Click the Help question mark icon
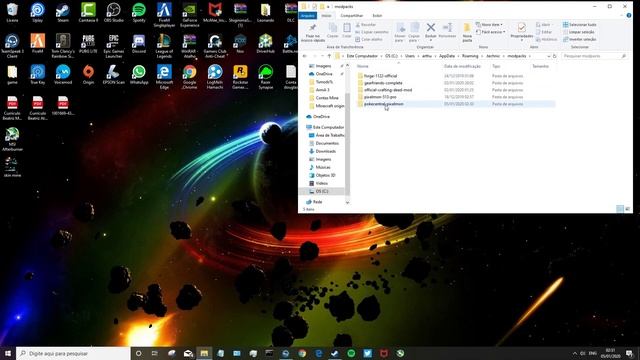Screen dimensions: 640x360 tap(629, 16)
